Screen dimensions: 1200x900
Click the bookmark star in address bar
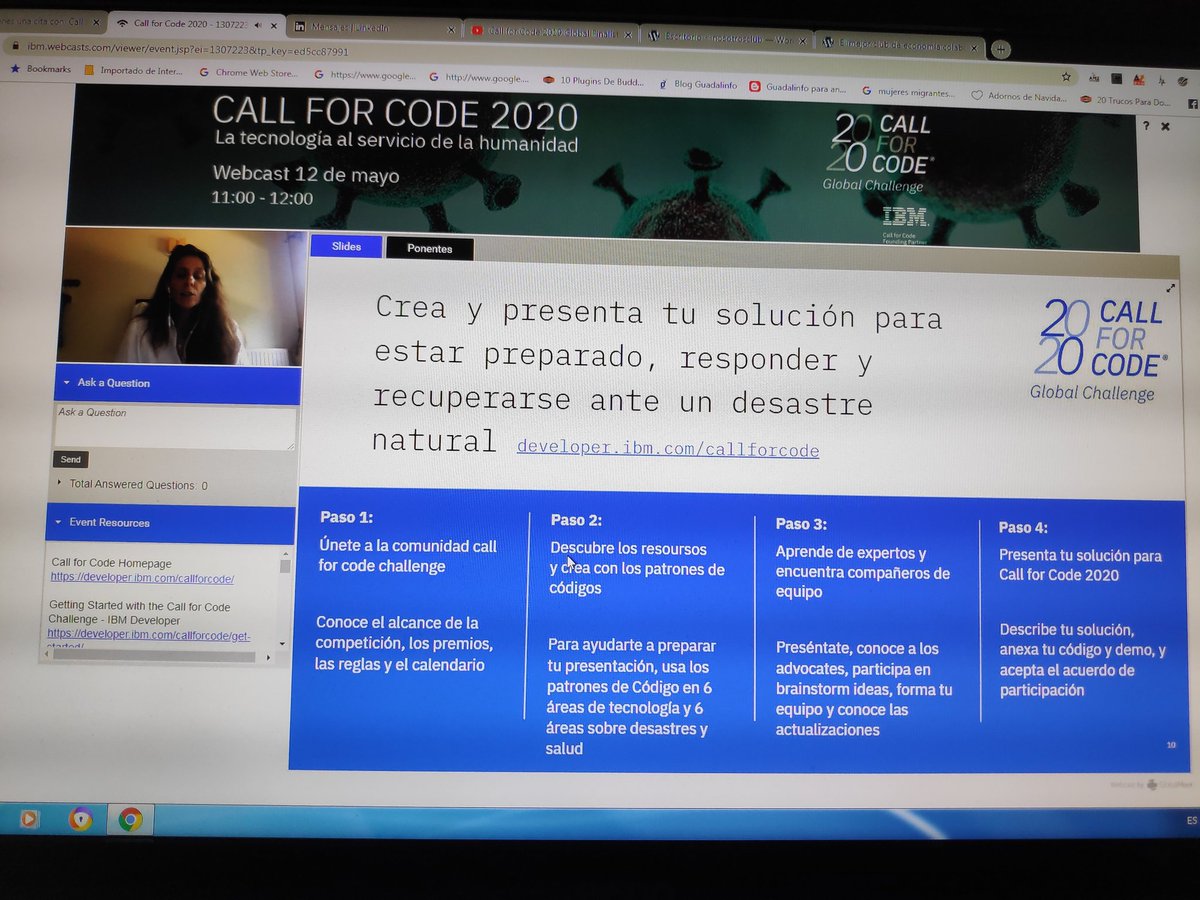coord(1067,75)
